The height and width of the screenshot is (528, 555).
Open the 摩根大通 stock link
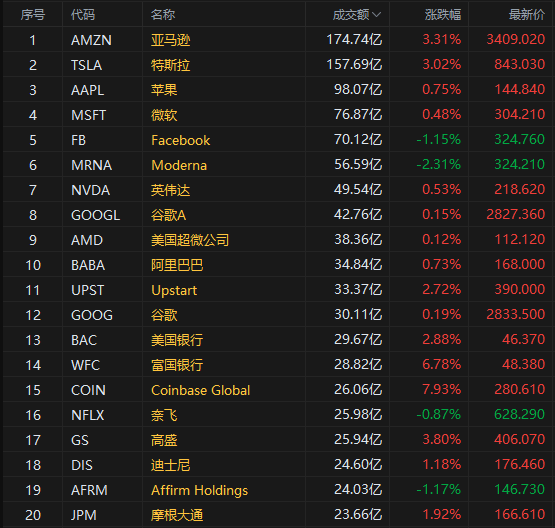pyautogui.click(x=177, y=515)
